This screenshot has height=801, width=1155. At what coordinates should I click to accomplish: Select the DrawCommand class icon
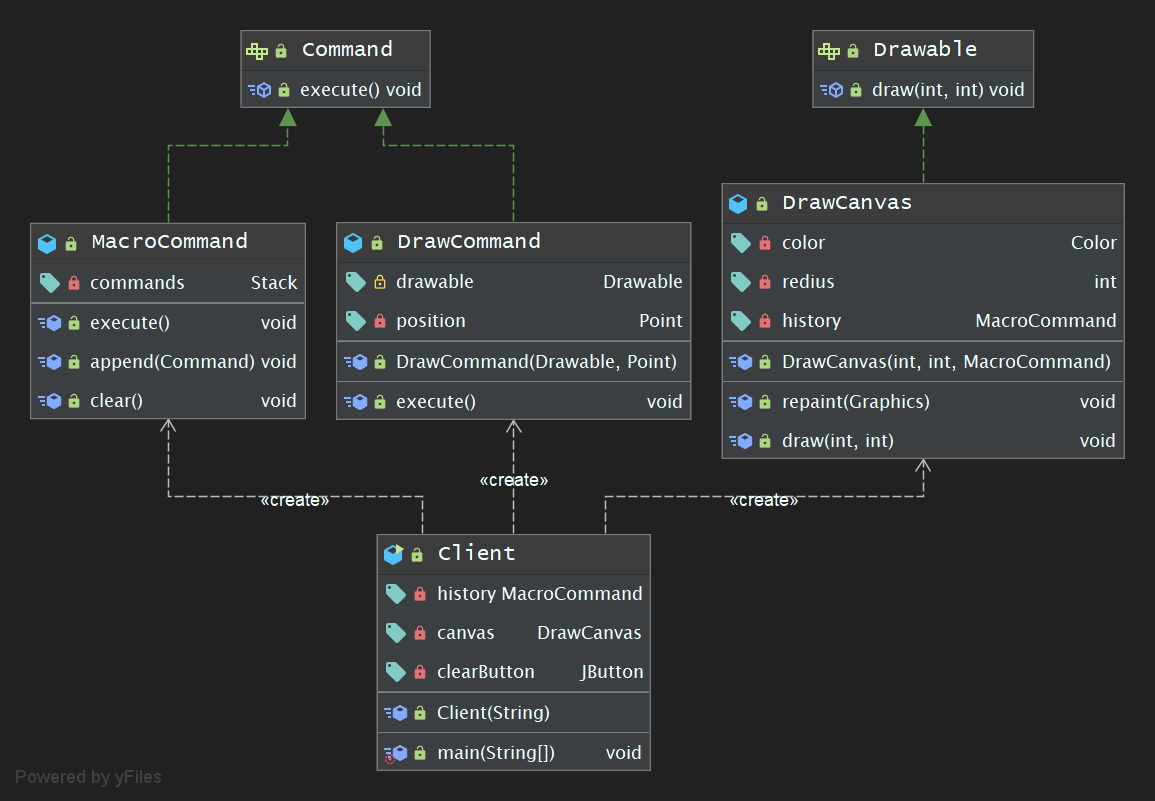353,242
